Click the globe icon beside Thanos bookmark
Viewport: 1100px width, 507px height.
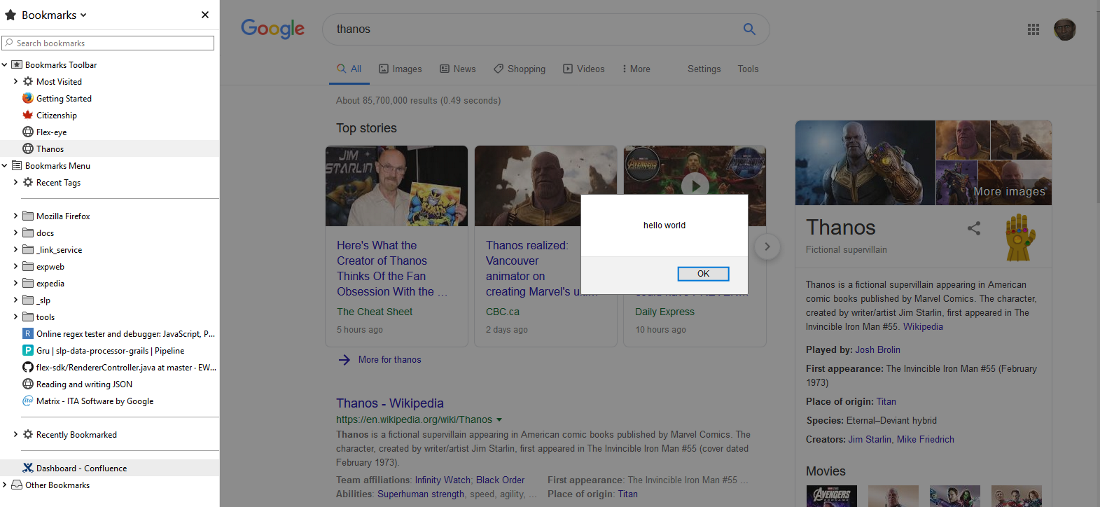coord(28,149)
